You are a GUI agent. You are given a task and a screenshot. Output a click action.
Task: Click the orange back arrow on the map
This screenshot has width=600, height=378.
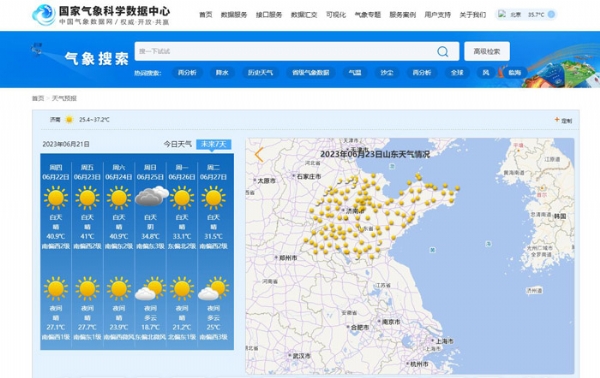click(259, 155)
